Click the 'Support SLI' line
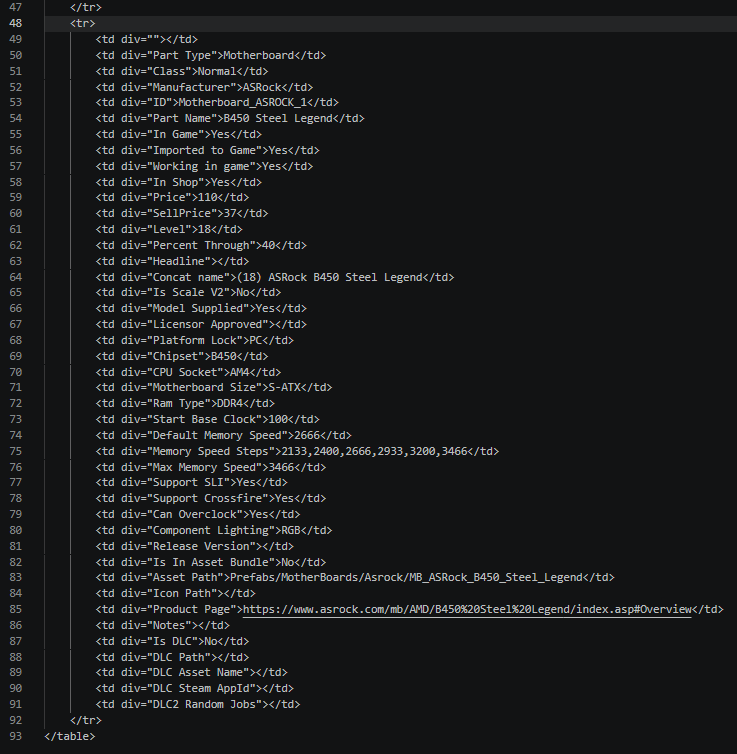 (191, 482)
